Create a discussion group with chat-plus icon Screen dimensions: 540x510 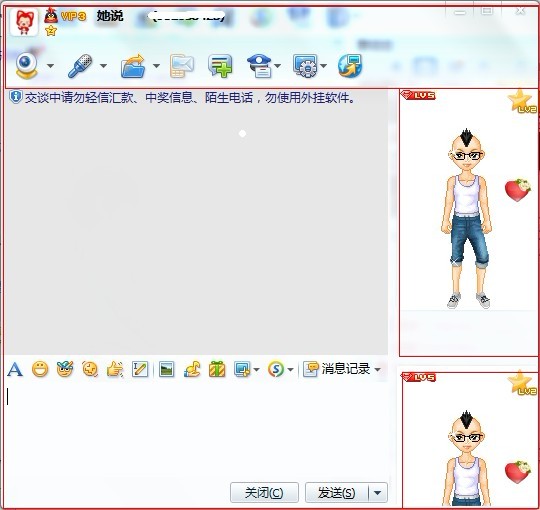click(x=220, y=66)
